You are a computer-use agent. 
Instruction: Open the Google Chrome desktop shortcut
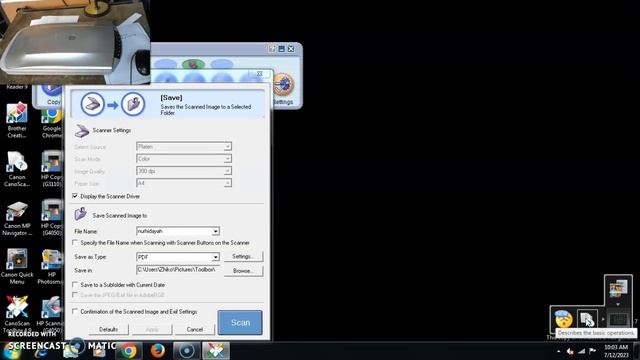pos(52,123)
